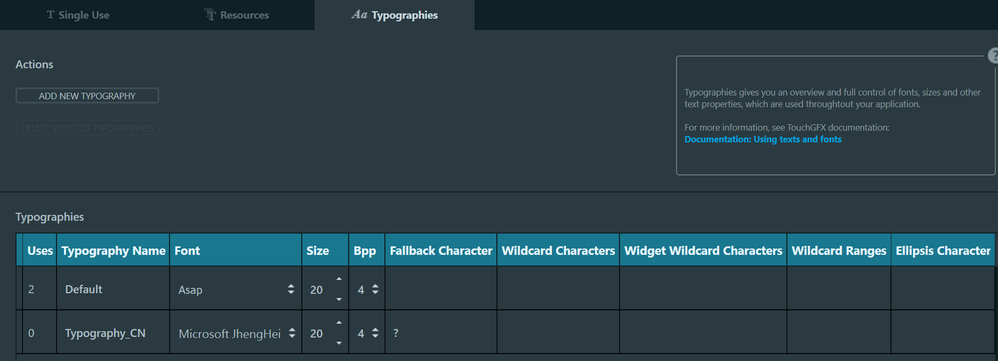This screenshot has width=998, height=361.
Task: Open Bpp dropdown in Default row
Action: click(367, 289)
